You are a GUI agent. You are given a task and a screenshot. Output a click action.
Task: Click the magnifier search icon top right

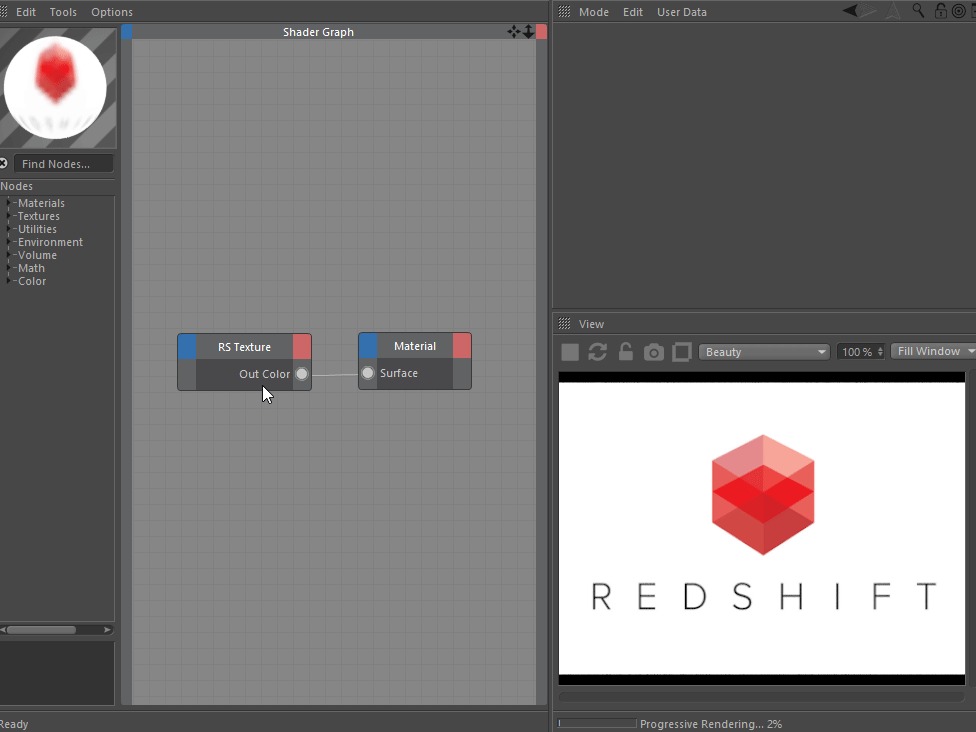pos(918,11)
